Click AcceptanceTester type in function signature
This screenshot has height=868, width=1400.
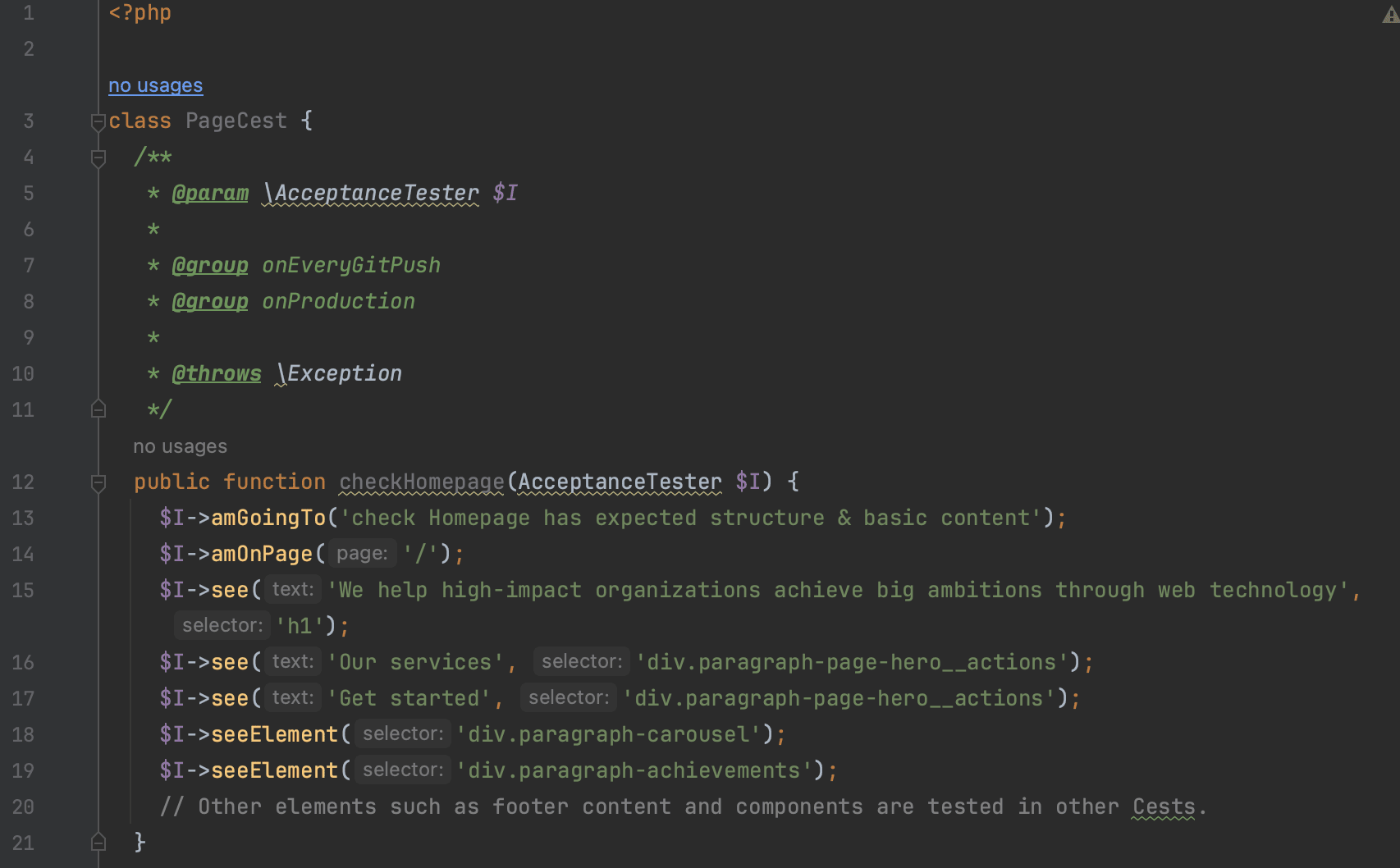(x=620, y=482)
